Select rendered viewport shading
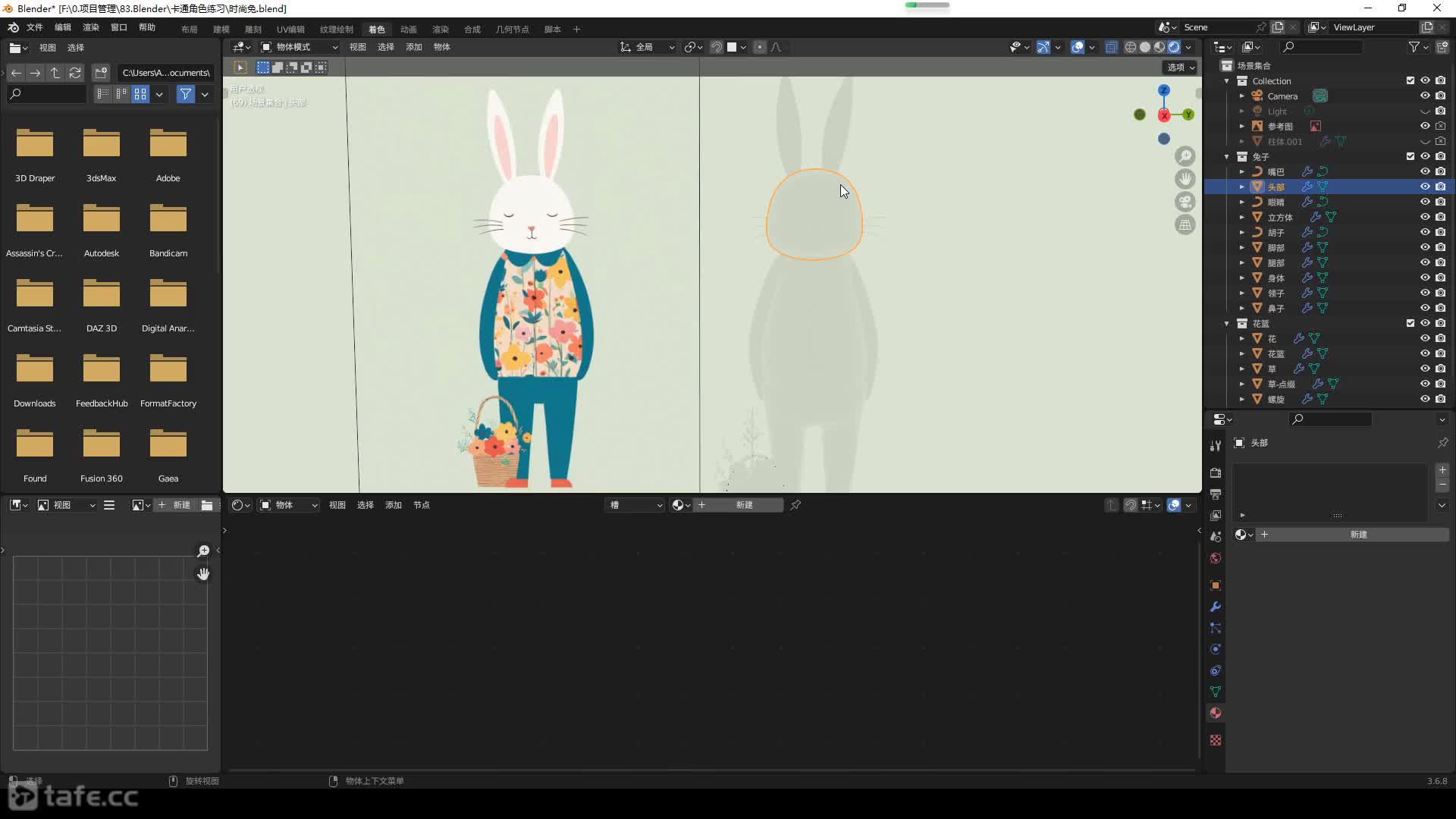Viewport: 1456px width, 819px height. (x=1174, y=47)
